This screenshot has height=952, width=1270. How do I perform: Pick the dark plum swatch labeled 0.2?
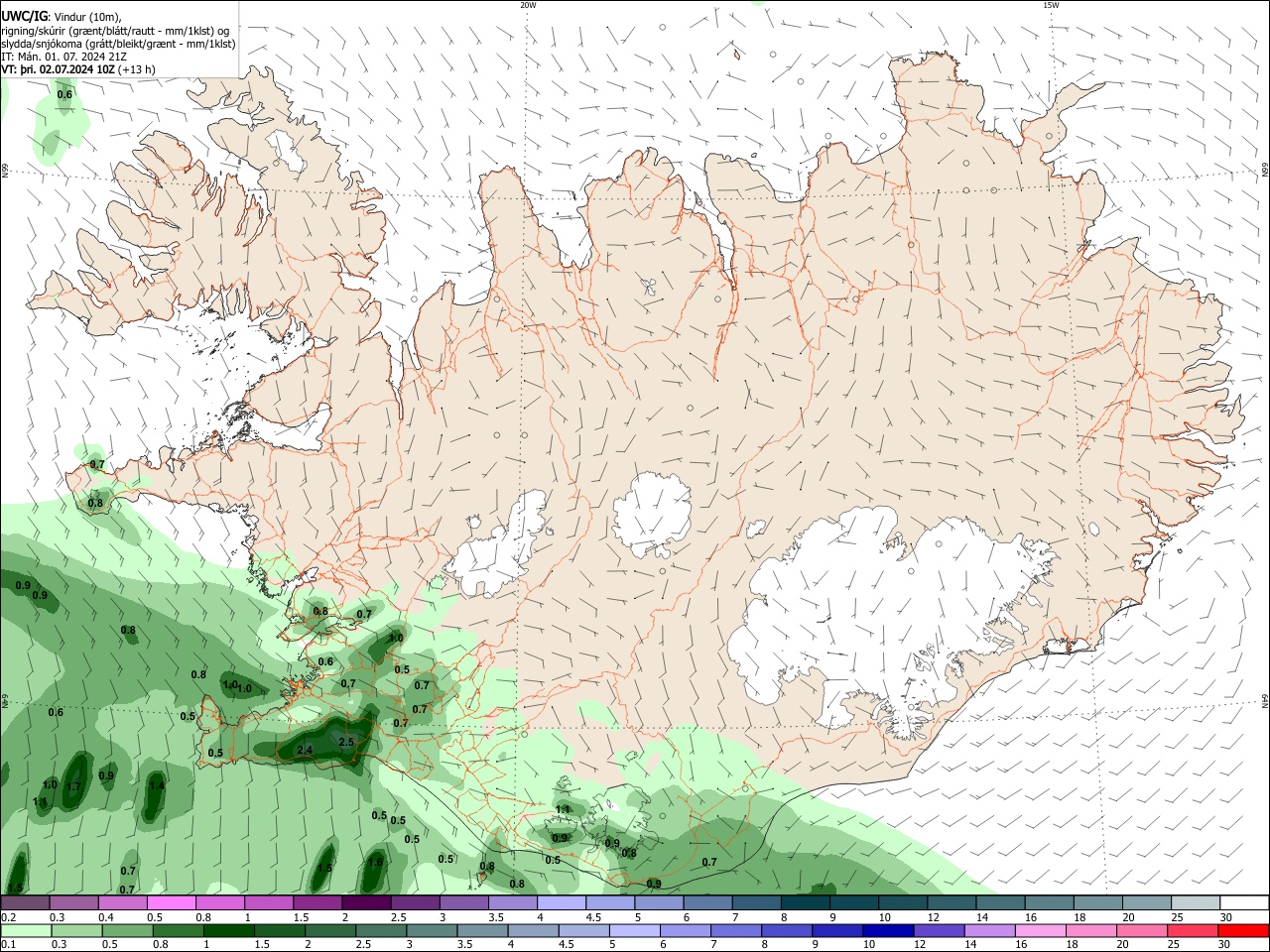tap(26, 902)
